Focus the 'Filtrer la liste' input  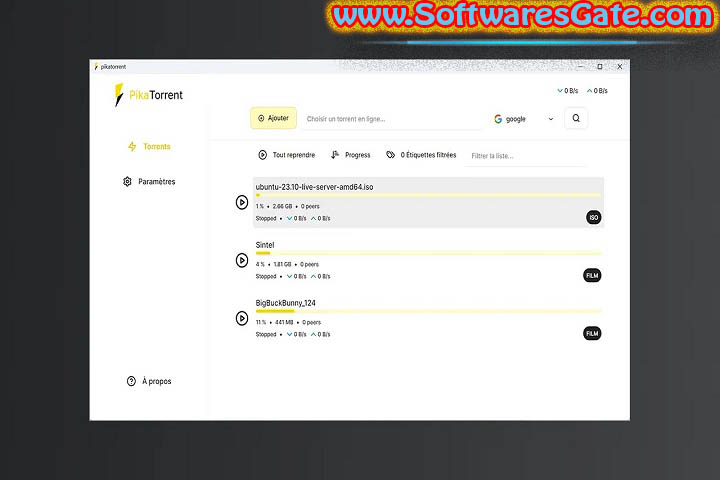pos(525,156)
